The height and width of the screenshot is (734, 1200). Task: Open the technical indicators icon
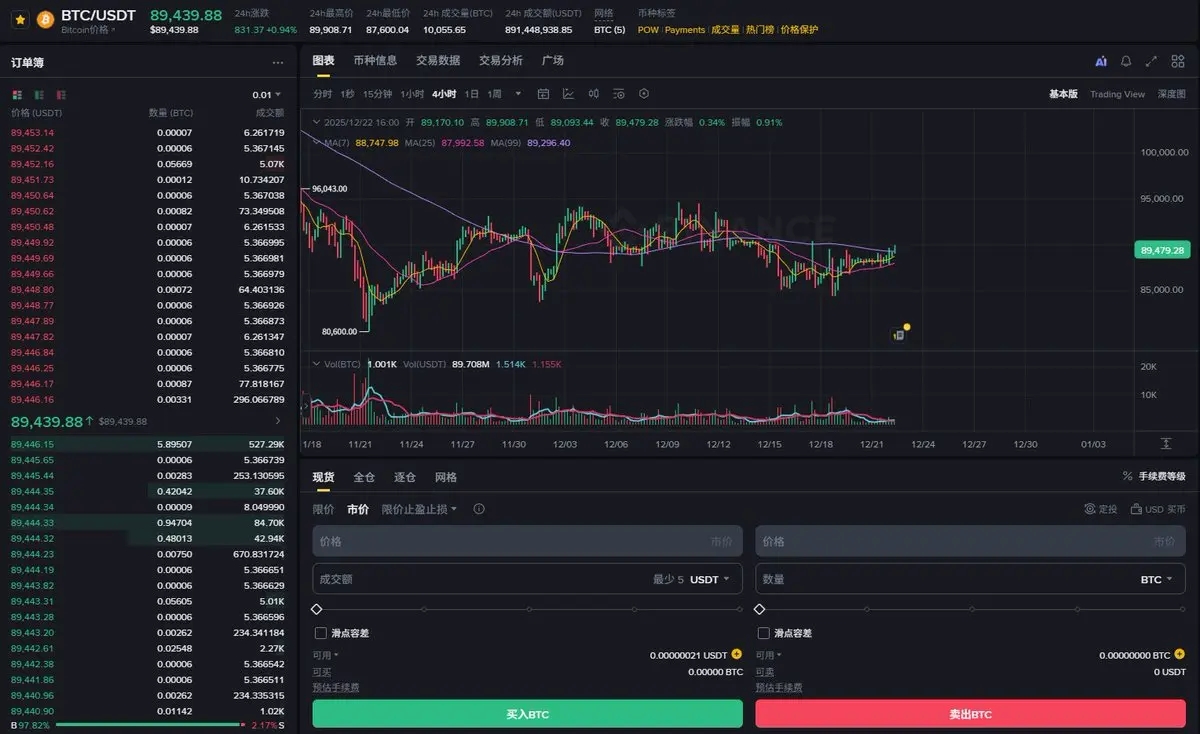tap(568, 94)
